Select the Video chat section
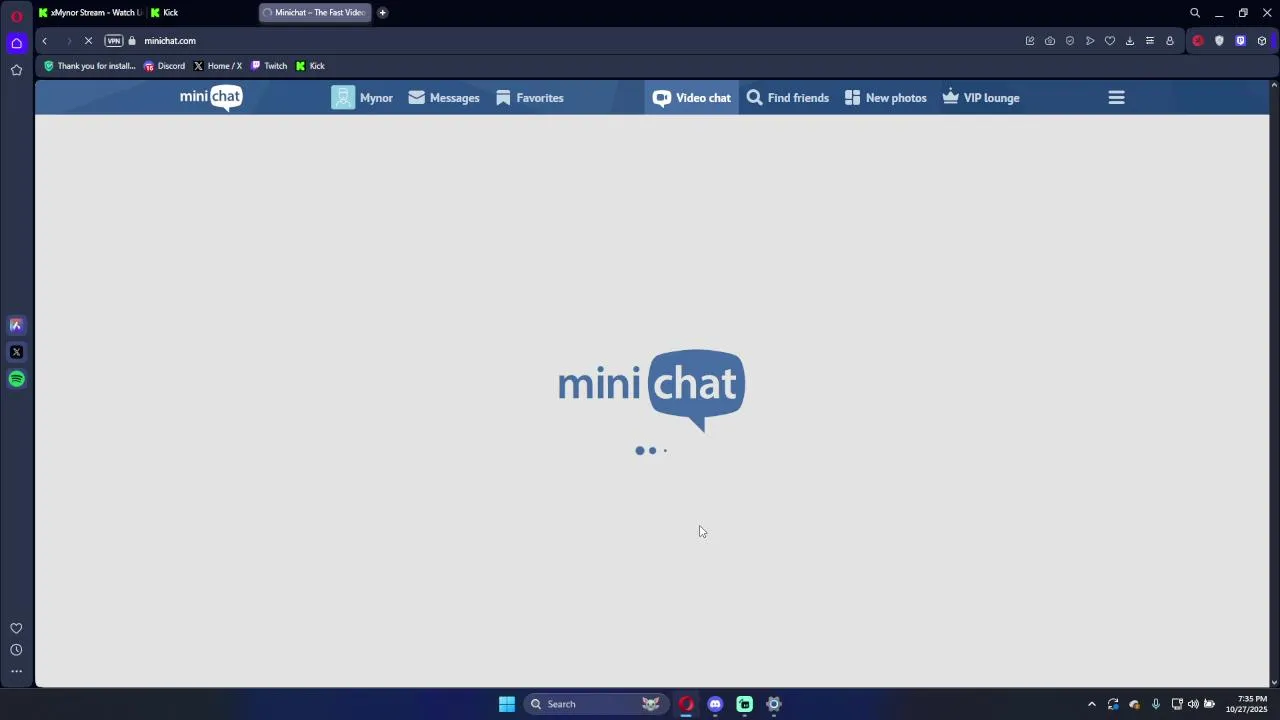Screen dimensions: 1280x720 coord(692,98)
